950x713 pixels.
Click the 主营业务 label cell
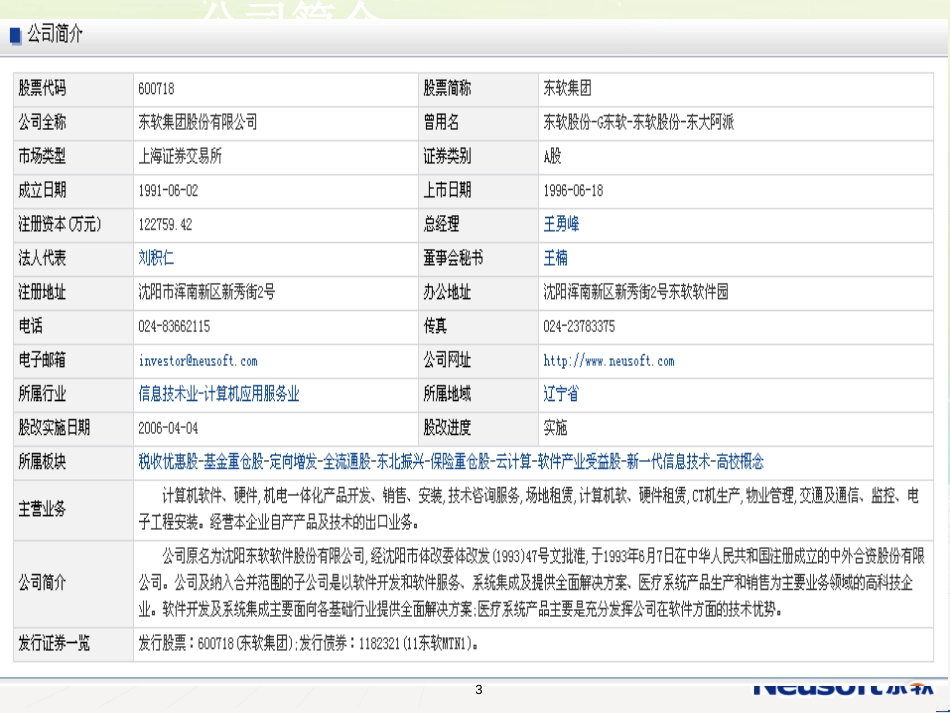(x=73, y=509)
